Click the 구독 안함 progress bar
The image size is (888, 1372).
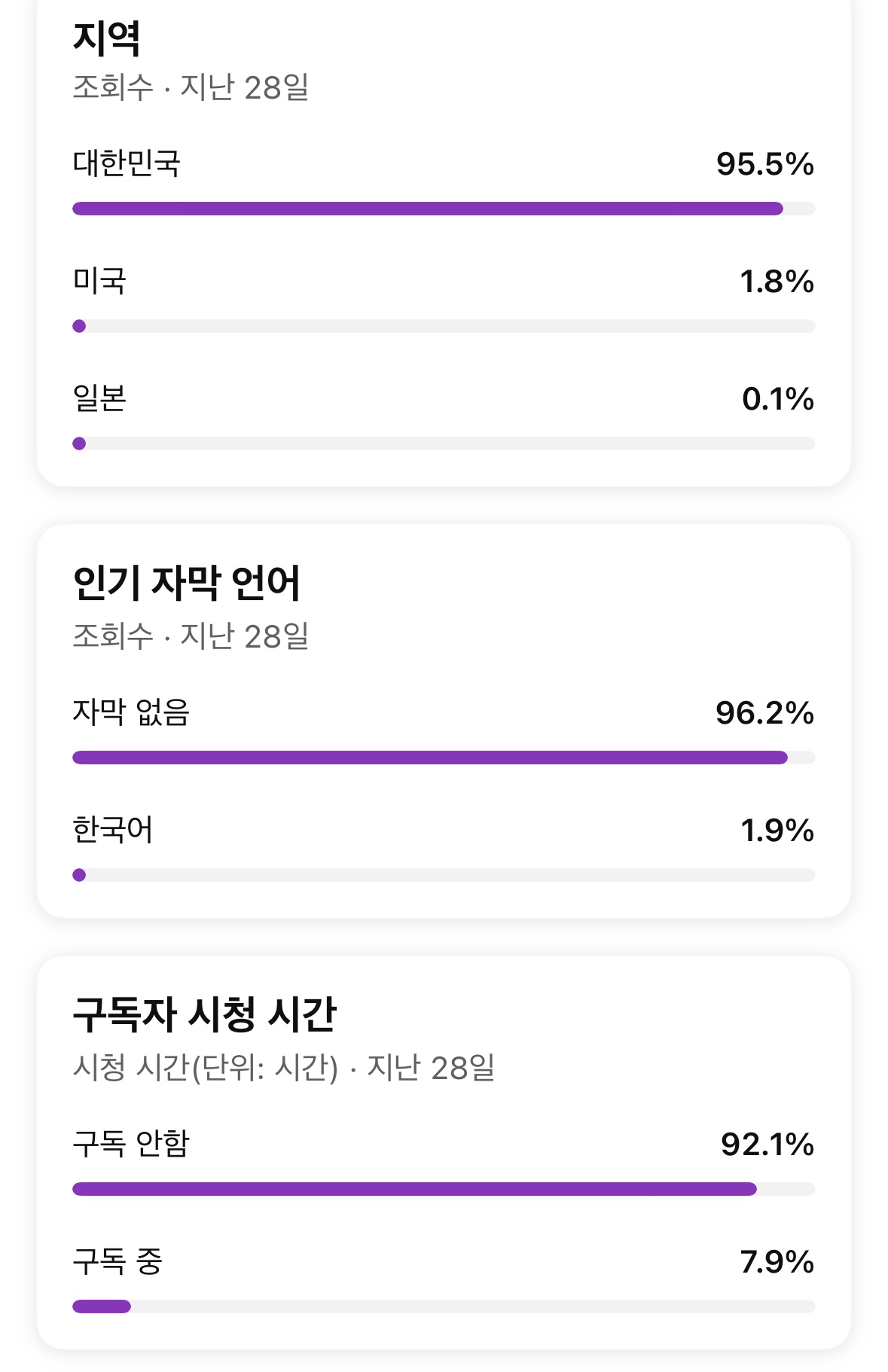pyautogui.click(x=414, y=1189)
